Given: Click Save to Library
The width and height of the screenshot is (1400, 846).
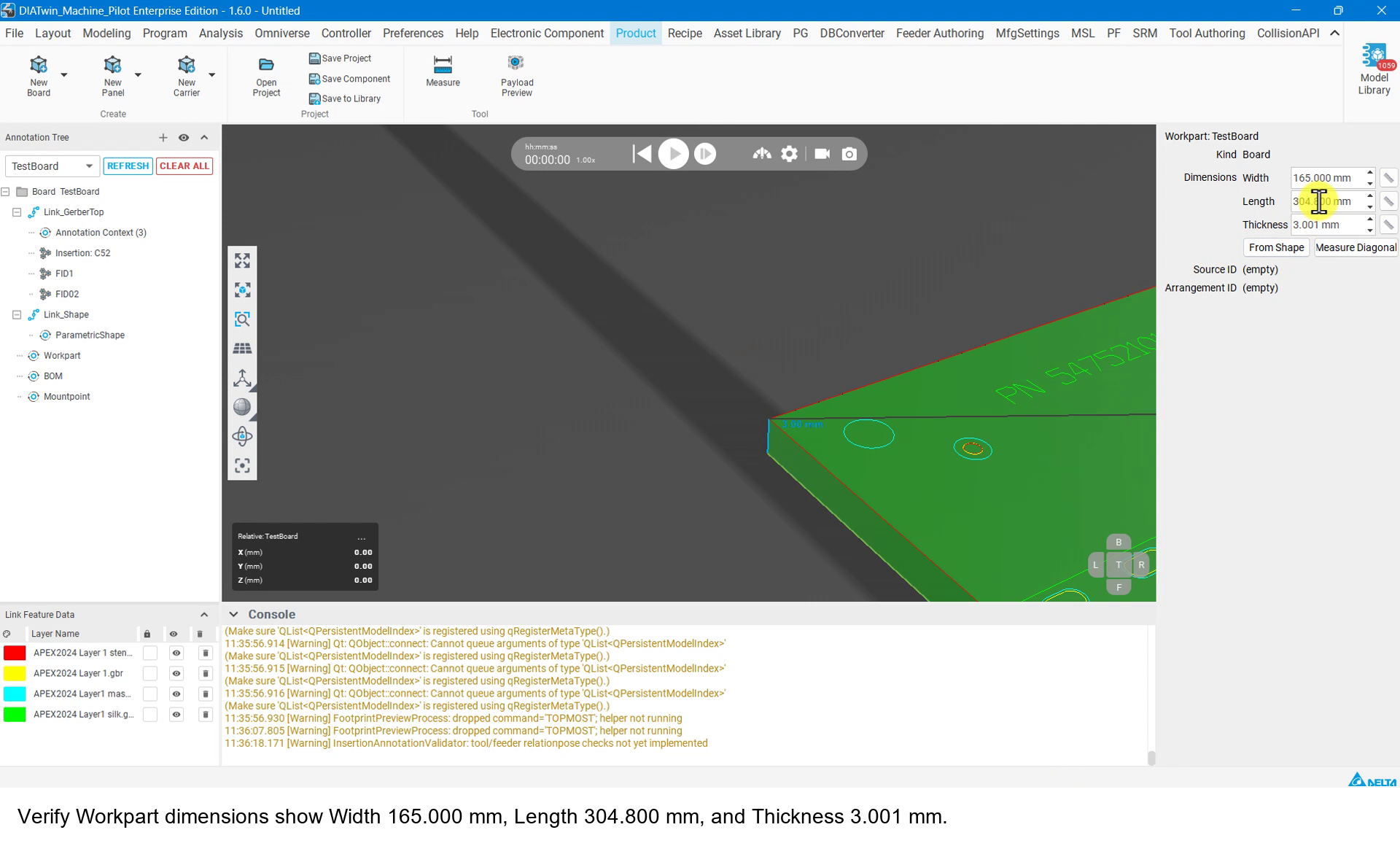Looking at the screenshot, I should click(x=345, y=98).
